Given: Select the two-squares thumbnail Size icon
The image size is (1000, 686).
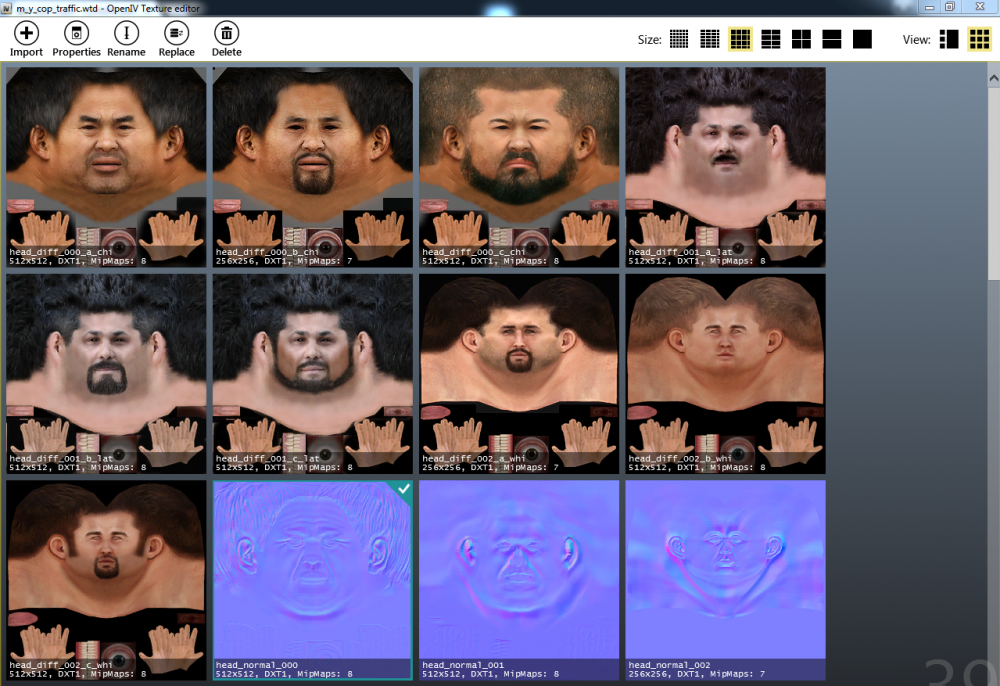Looking at the screenshot, I should tap(831, 39).
